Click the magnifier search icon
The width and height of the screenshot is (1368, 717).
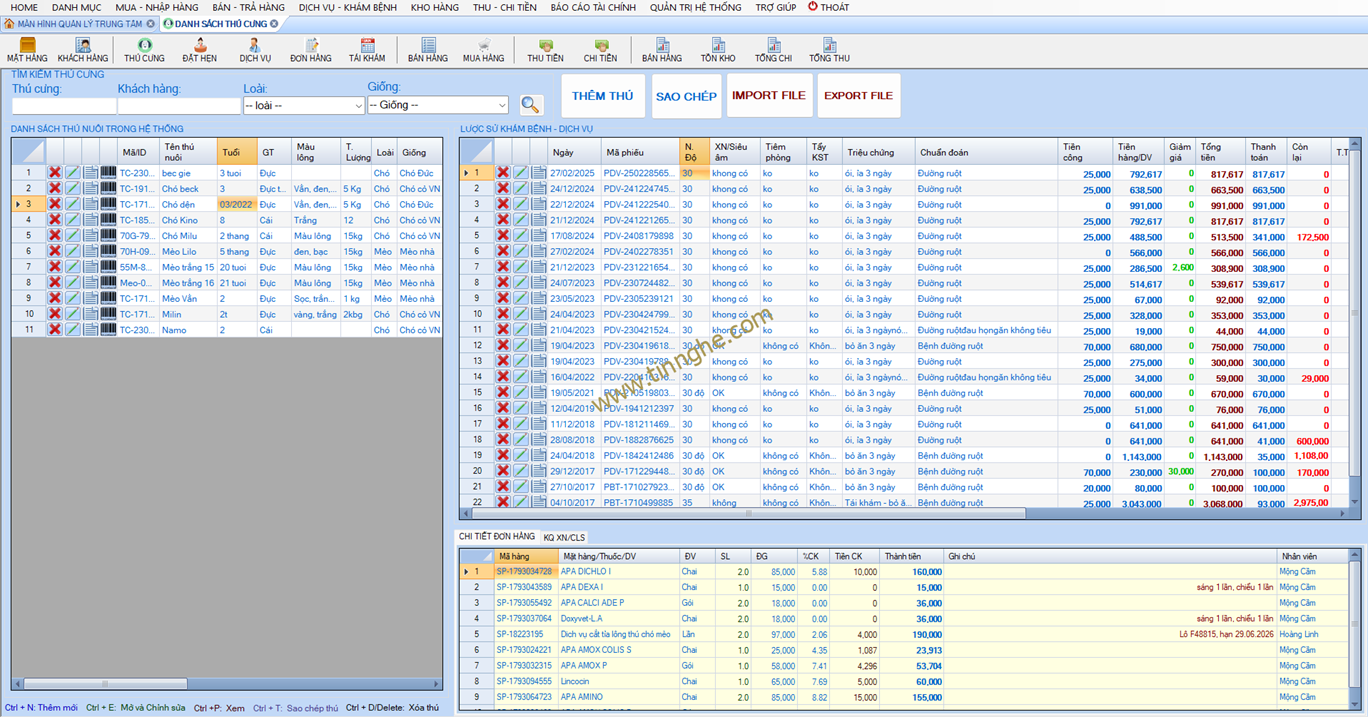click(531, 105)
